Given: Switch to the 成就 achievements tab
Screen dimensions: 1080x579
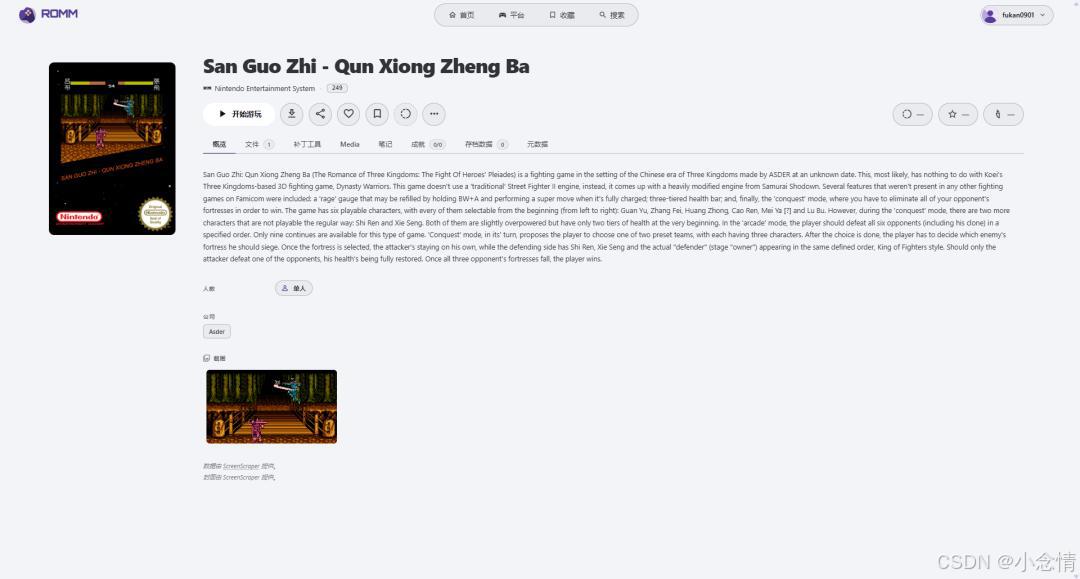Looking at the screenshot, I should click(x=428, y=145).
